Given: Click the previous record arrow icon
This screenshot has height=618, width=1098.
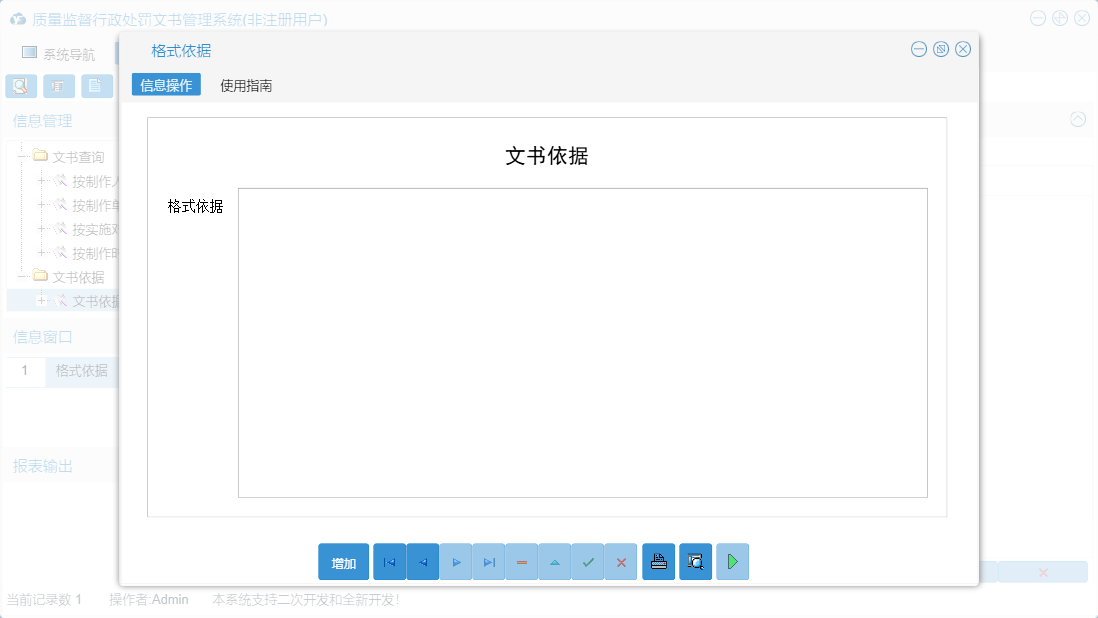Looking at the screenshot, I should point(422,561).
